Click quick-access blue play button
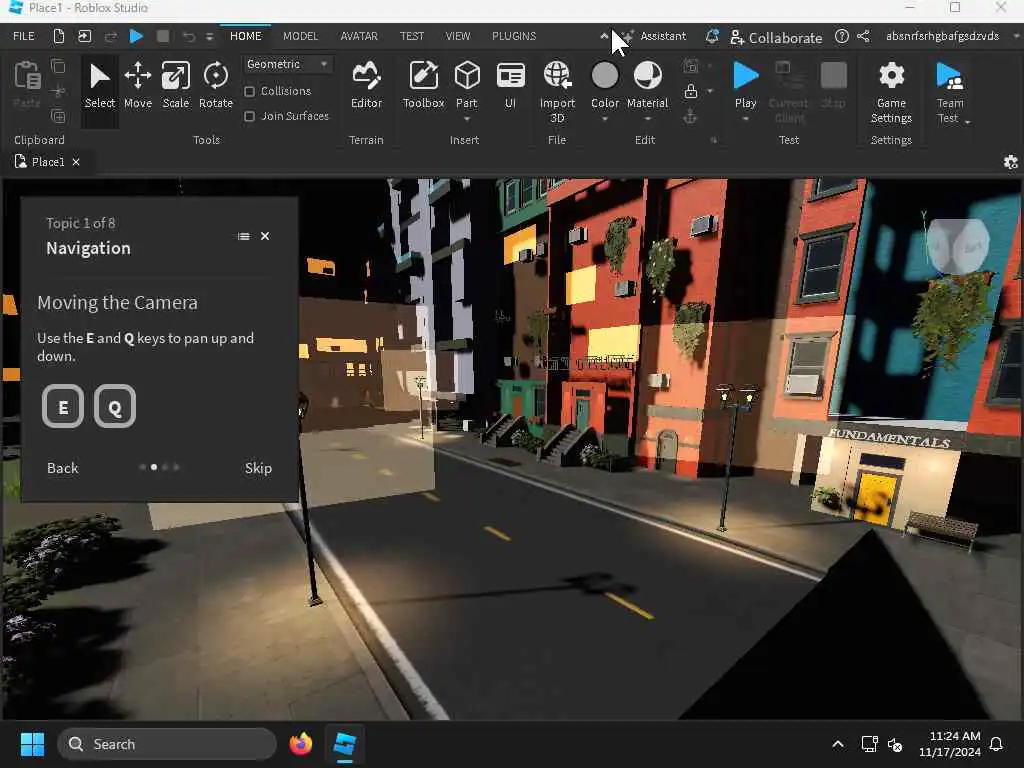 pos(136,36)
